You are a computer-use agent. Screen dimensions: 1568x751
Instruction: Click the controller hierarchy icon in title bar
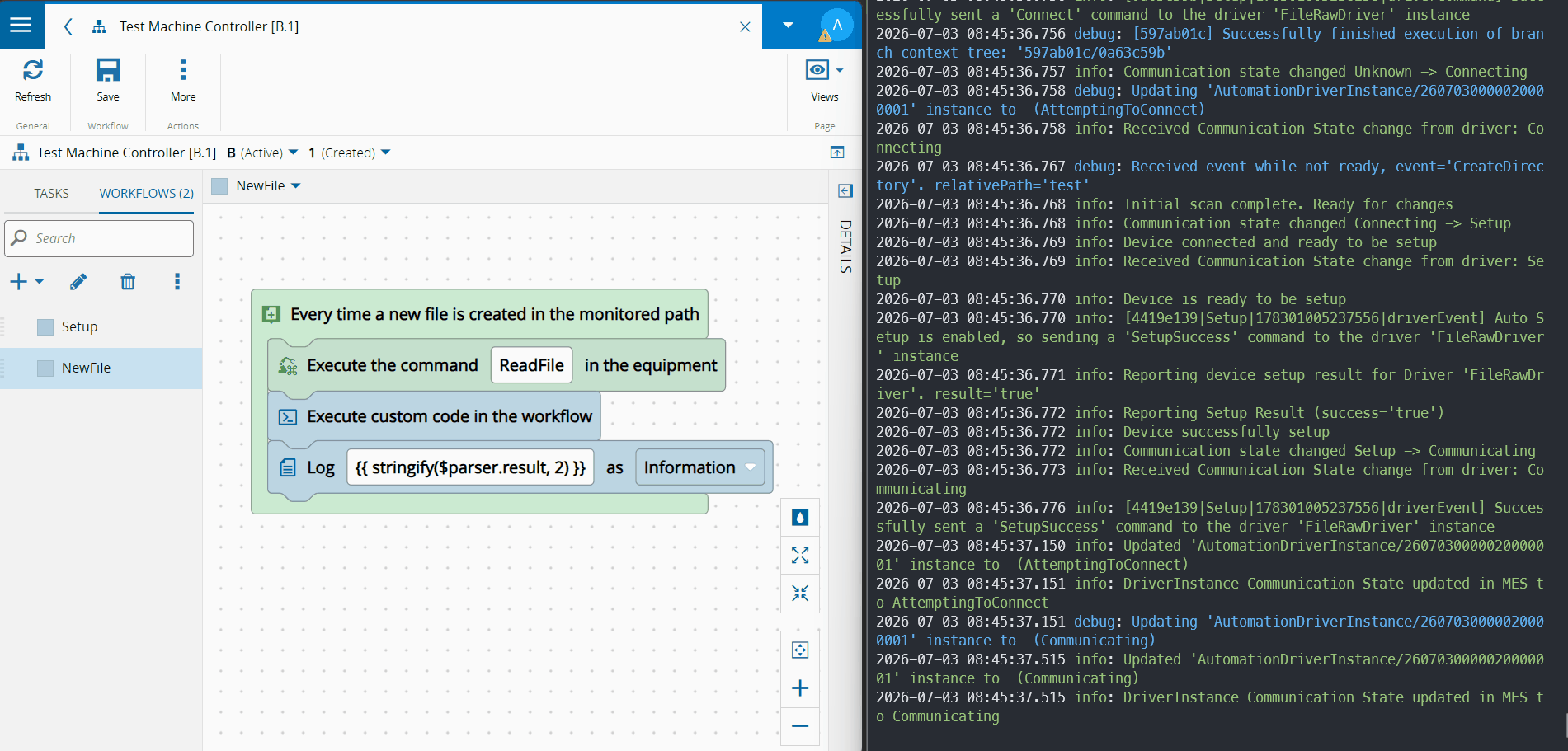99,26
